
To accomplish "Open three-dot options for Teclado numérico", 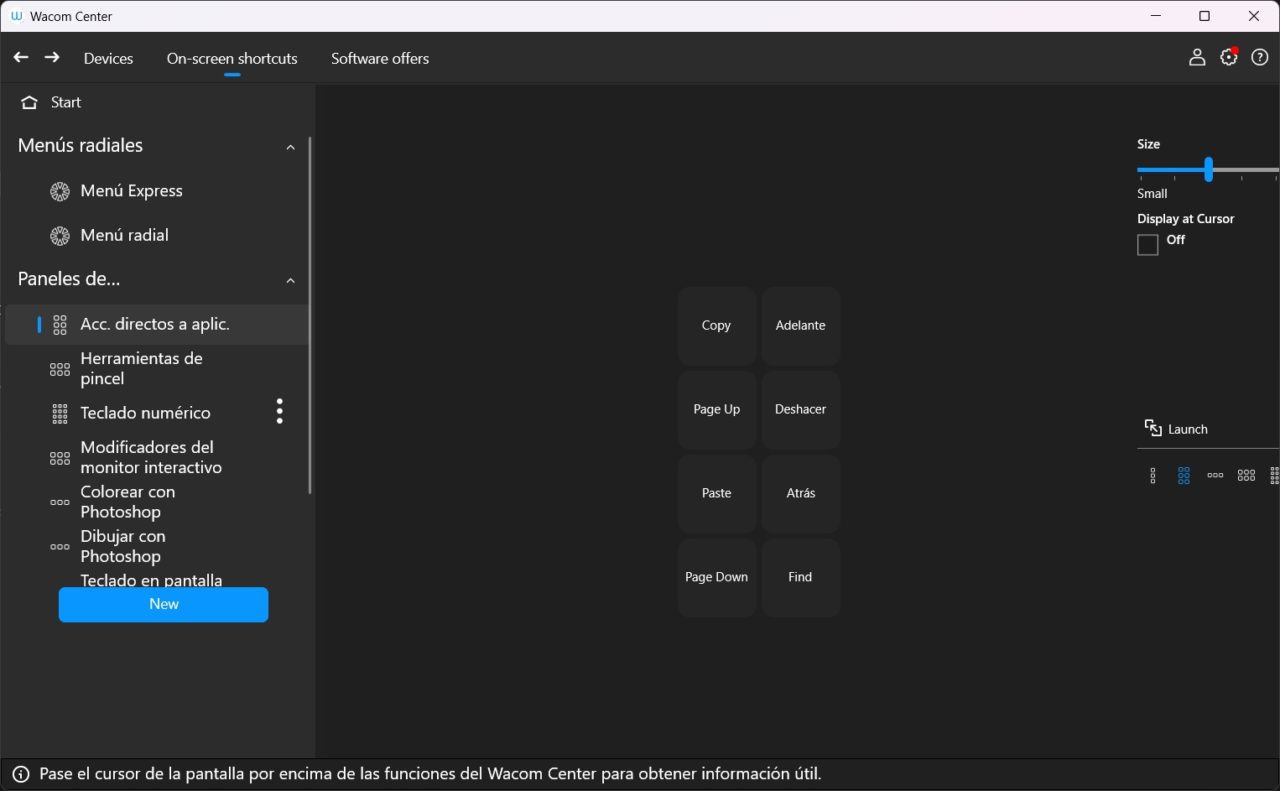I will [279, 411].
